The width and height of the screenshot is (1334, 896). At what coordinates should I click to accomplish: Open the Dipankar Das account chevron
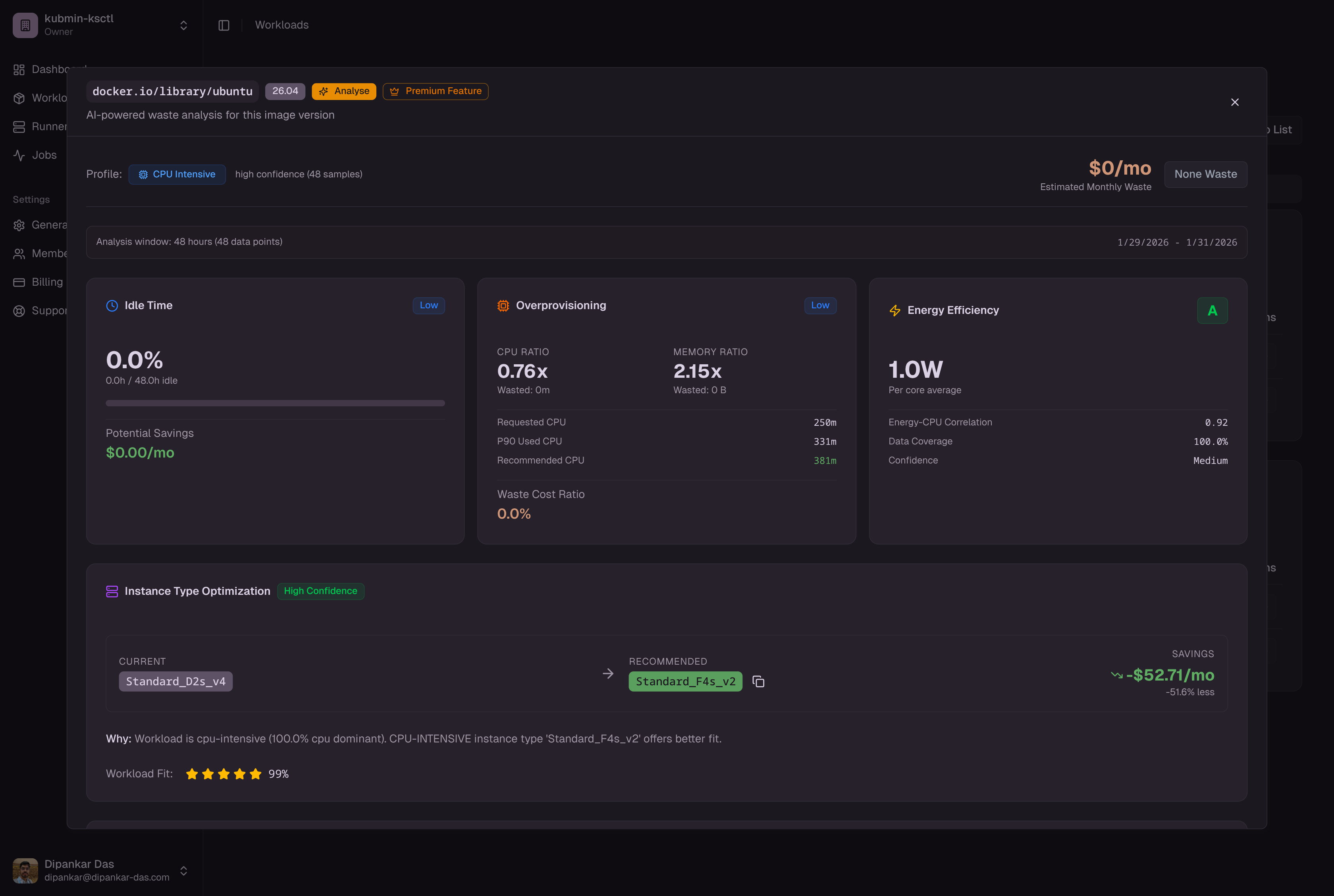[x=183, y=870]
